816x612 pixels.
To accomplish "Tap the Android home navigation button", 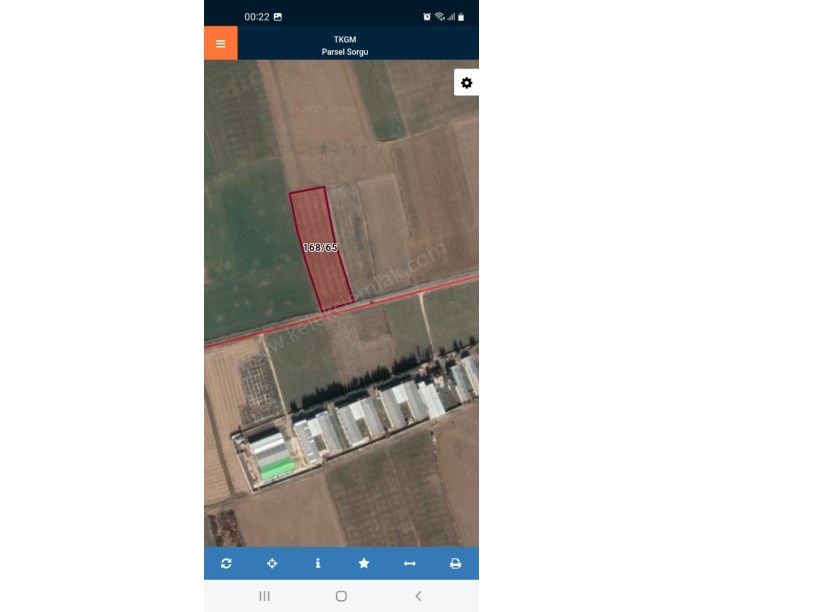I will pos(341,596).
